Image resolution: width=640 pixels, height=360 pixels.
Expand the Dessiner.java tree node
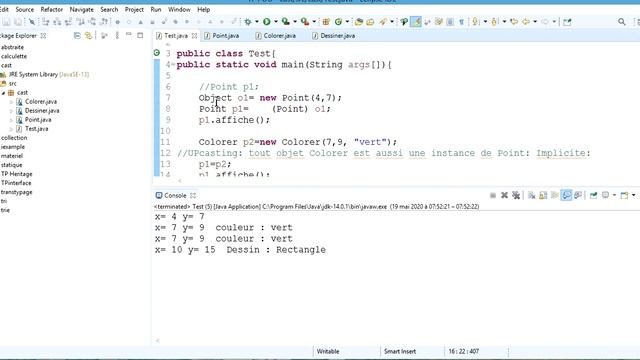click(x=11, y=111)
